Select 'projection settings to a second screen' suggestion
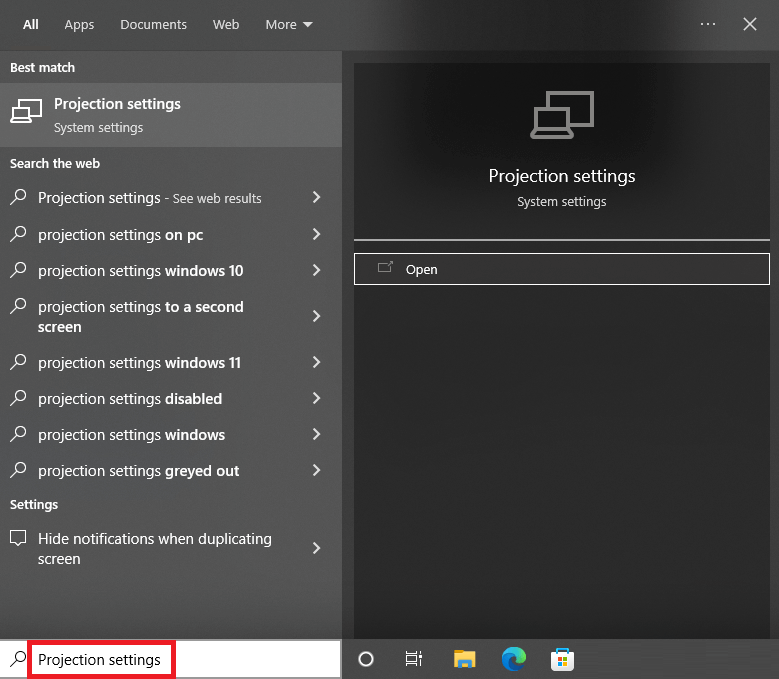The image size is (779, 679). pyautogui.click(x=171, y=316)
